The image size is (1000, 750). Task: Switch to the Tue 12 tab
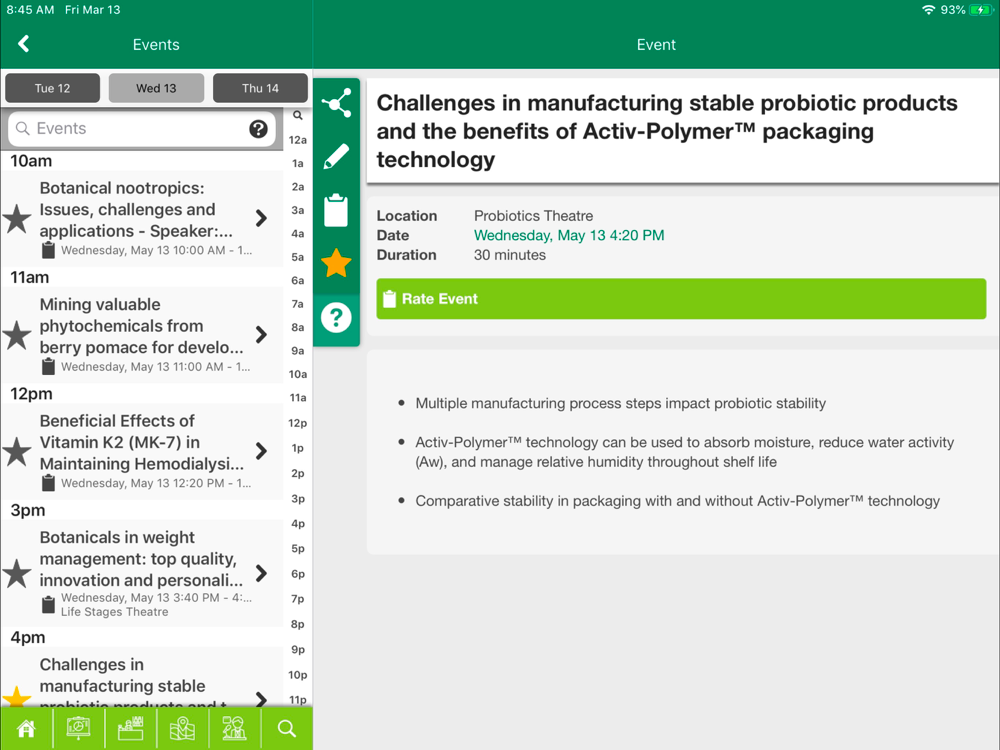52,88
